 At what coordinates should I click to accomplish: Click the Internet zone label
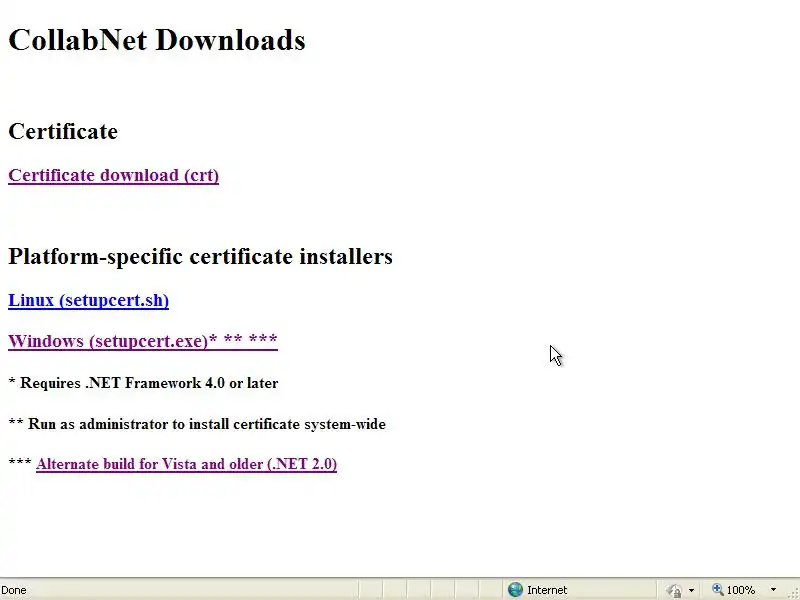point(547,590)
